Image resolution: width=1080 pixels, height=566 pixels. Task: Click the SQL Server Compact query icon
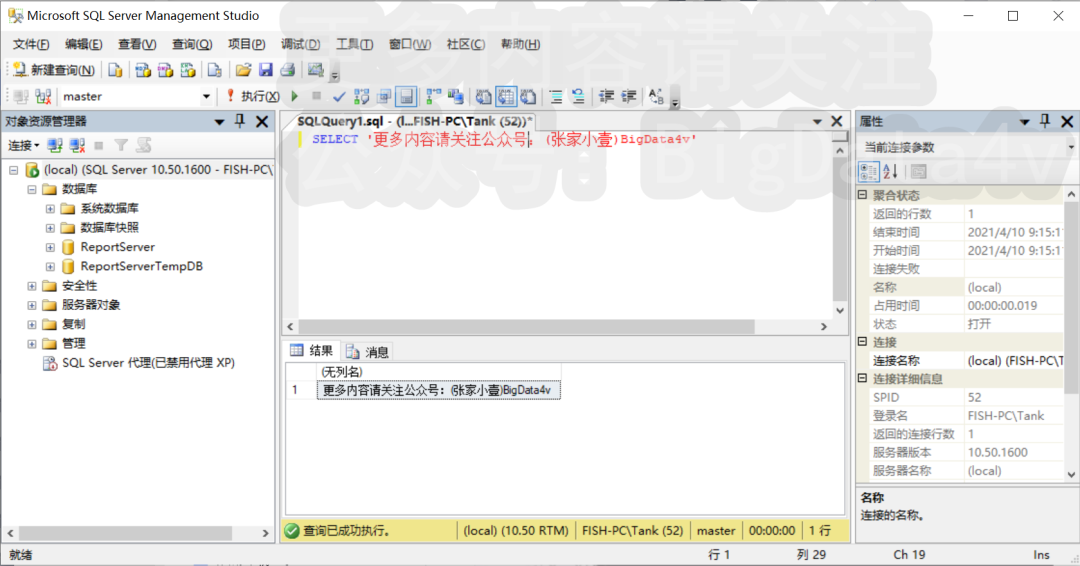pos(215,70)
